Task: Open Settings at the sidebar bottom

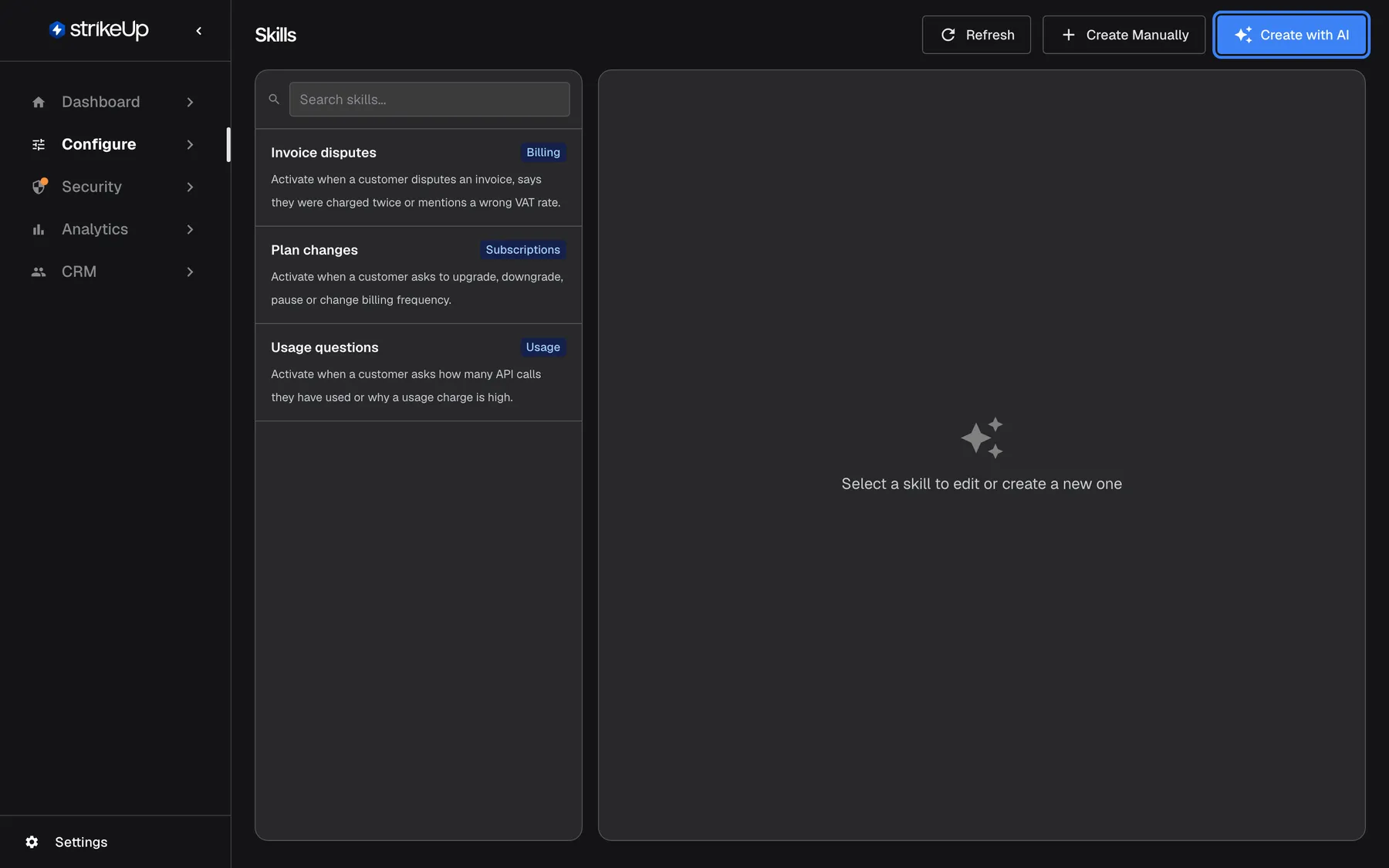Action: coord(81,842)
